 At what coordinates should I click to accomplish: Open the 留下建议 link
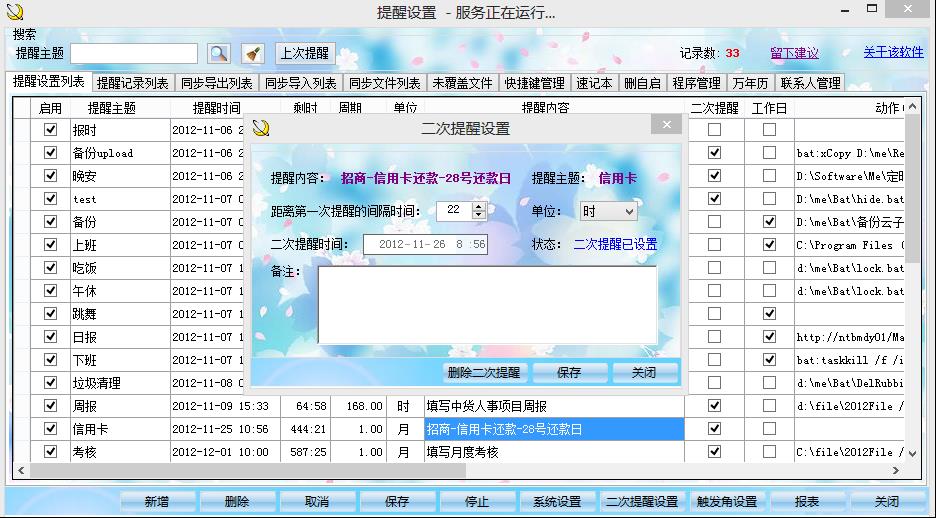(x=794, y=53)
